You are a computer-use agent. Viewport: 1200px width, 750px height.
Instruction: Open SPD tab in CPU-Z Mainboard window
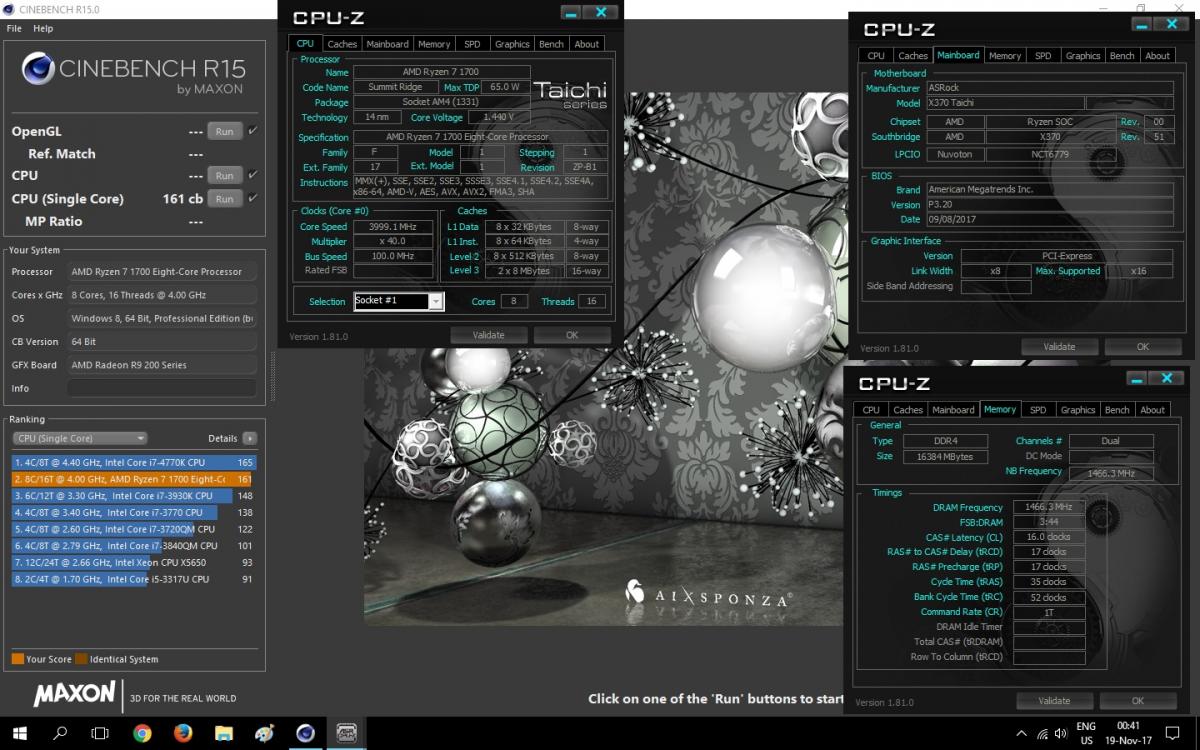pos(1043,56)
